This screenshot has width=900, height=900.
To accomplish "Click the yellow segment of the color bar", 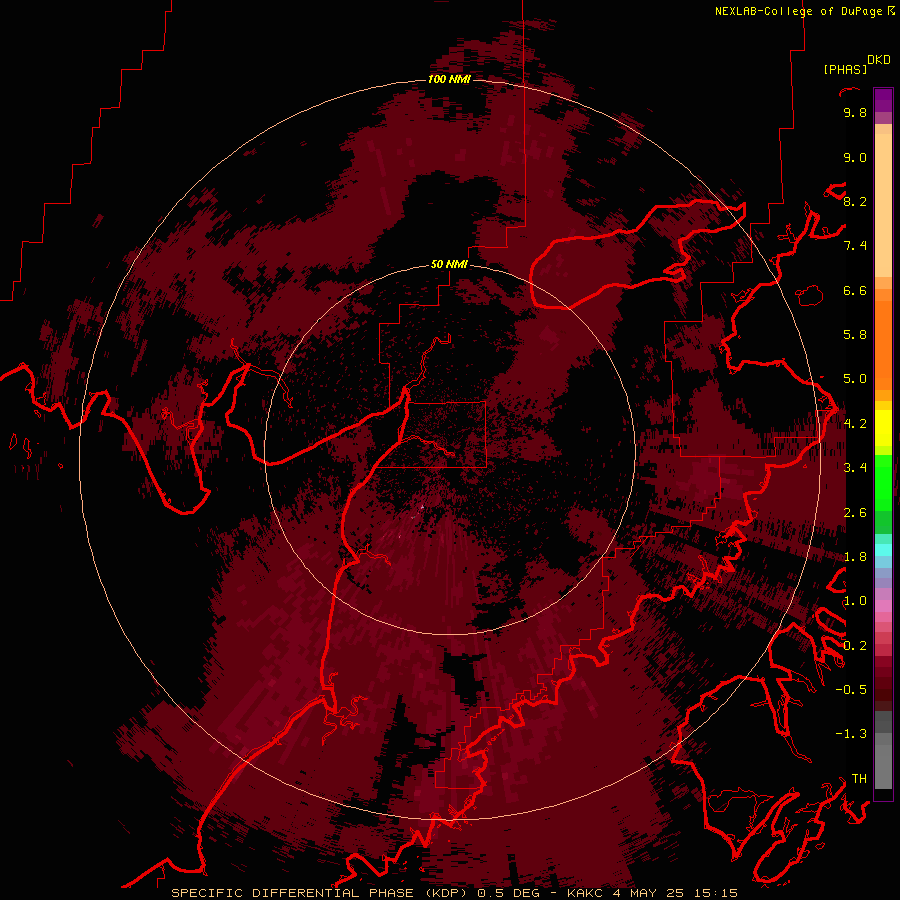I will [x=883, y=428].
